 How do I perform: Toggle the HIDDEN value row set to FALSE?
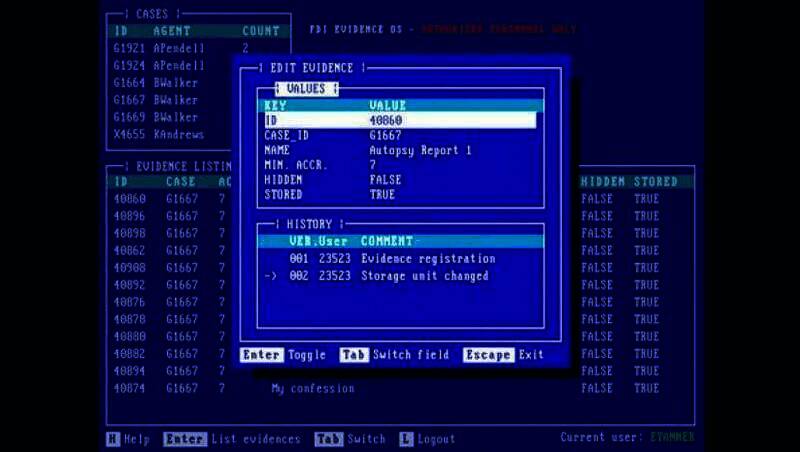(398, 180)
